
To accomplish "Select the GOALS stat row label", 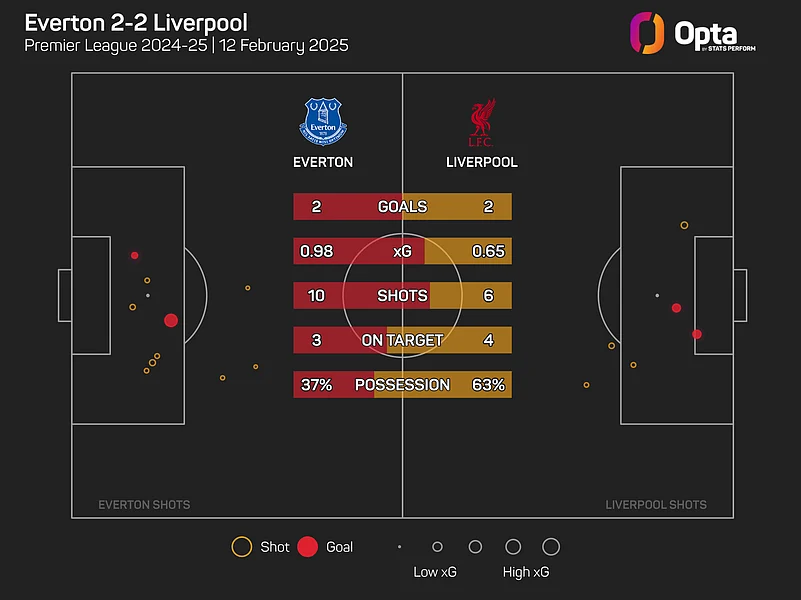I will click(402, 207).
